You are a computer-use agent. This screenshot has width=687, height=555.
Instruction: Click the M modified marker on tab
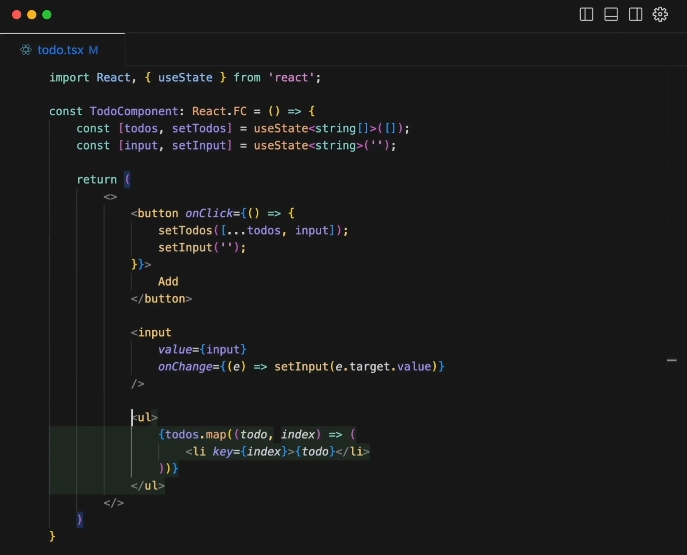[x=93, y=49]
